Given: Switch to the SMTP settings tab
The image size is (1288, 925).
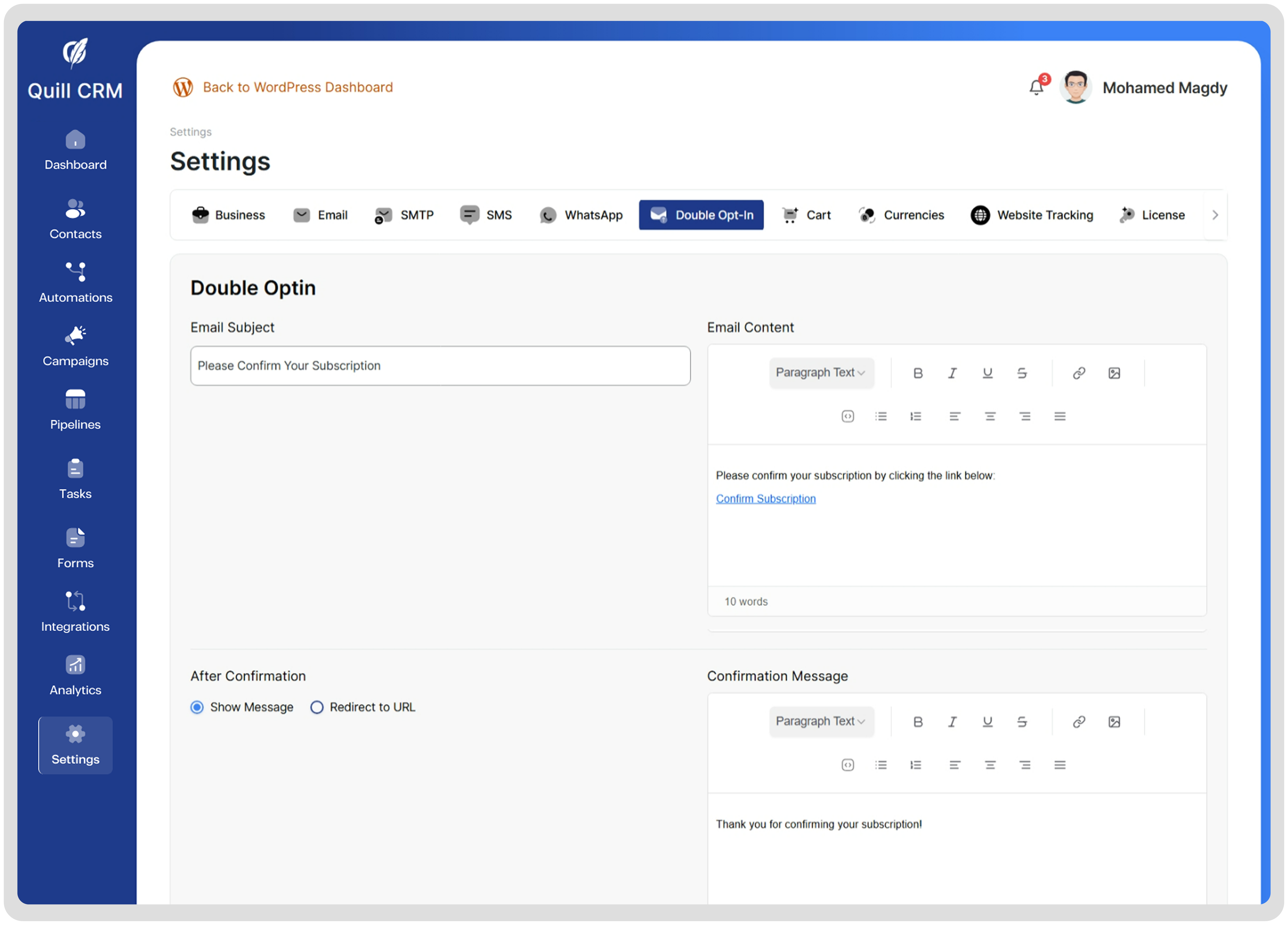Looking at the screenshot, I should point(404,215).
